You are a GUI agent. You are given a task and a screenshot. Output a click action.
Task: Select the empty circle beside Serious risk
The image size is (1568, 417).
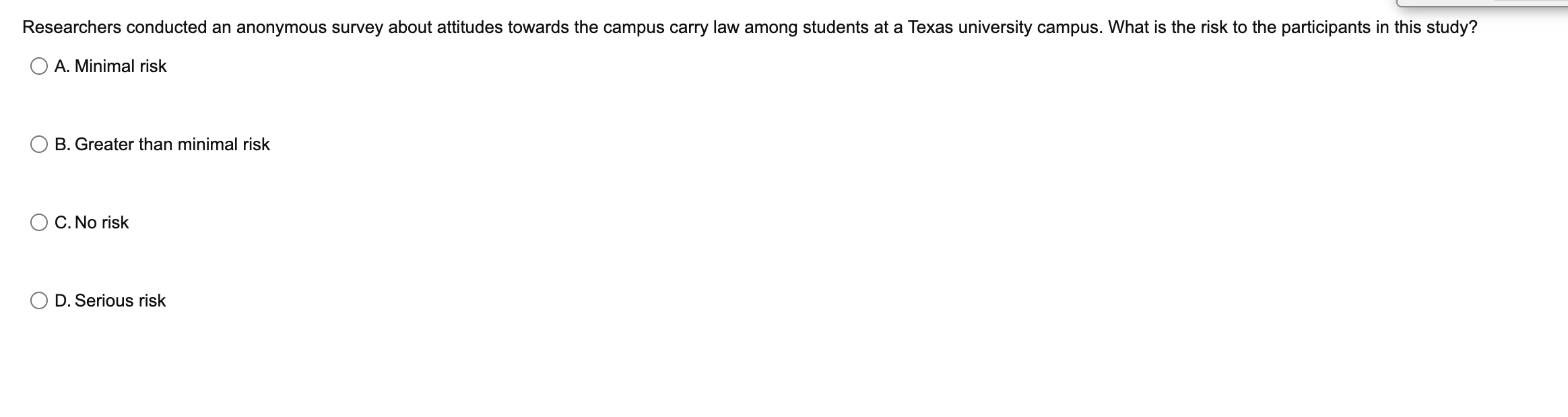tap(38, 300)
